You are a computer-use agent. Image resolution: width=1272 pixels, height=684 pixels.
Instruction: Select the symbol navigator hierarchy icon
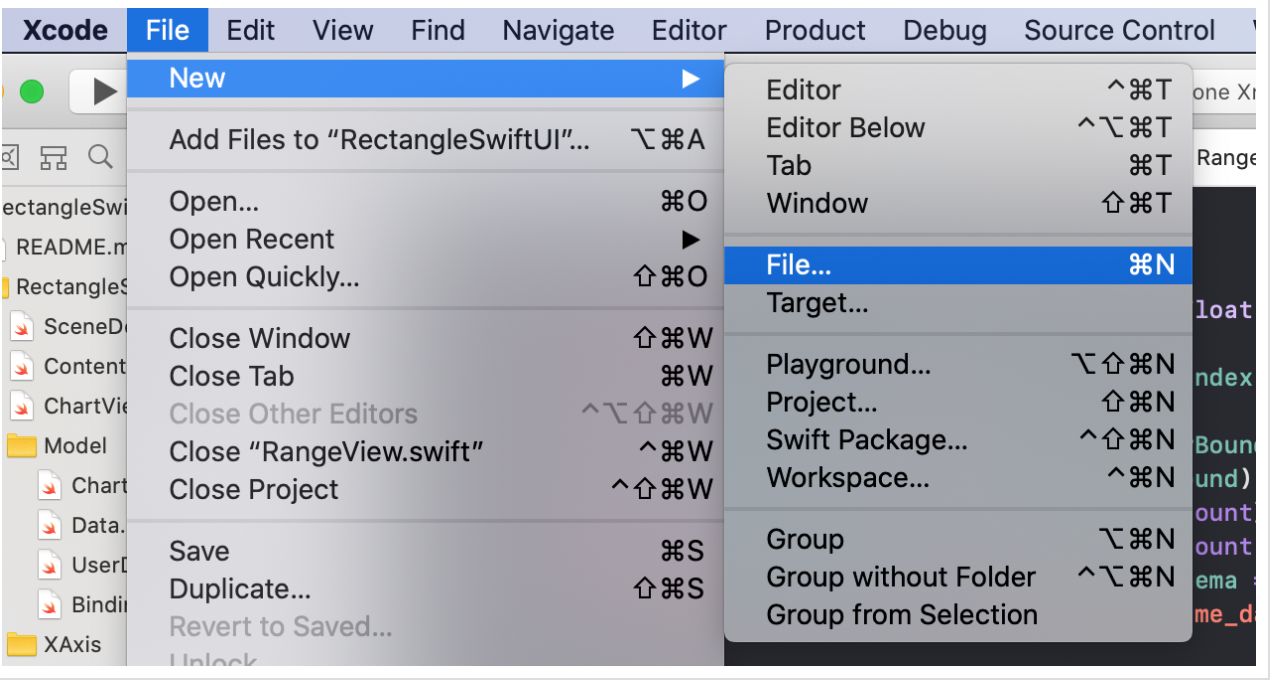54,158
